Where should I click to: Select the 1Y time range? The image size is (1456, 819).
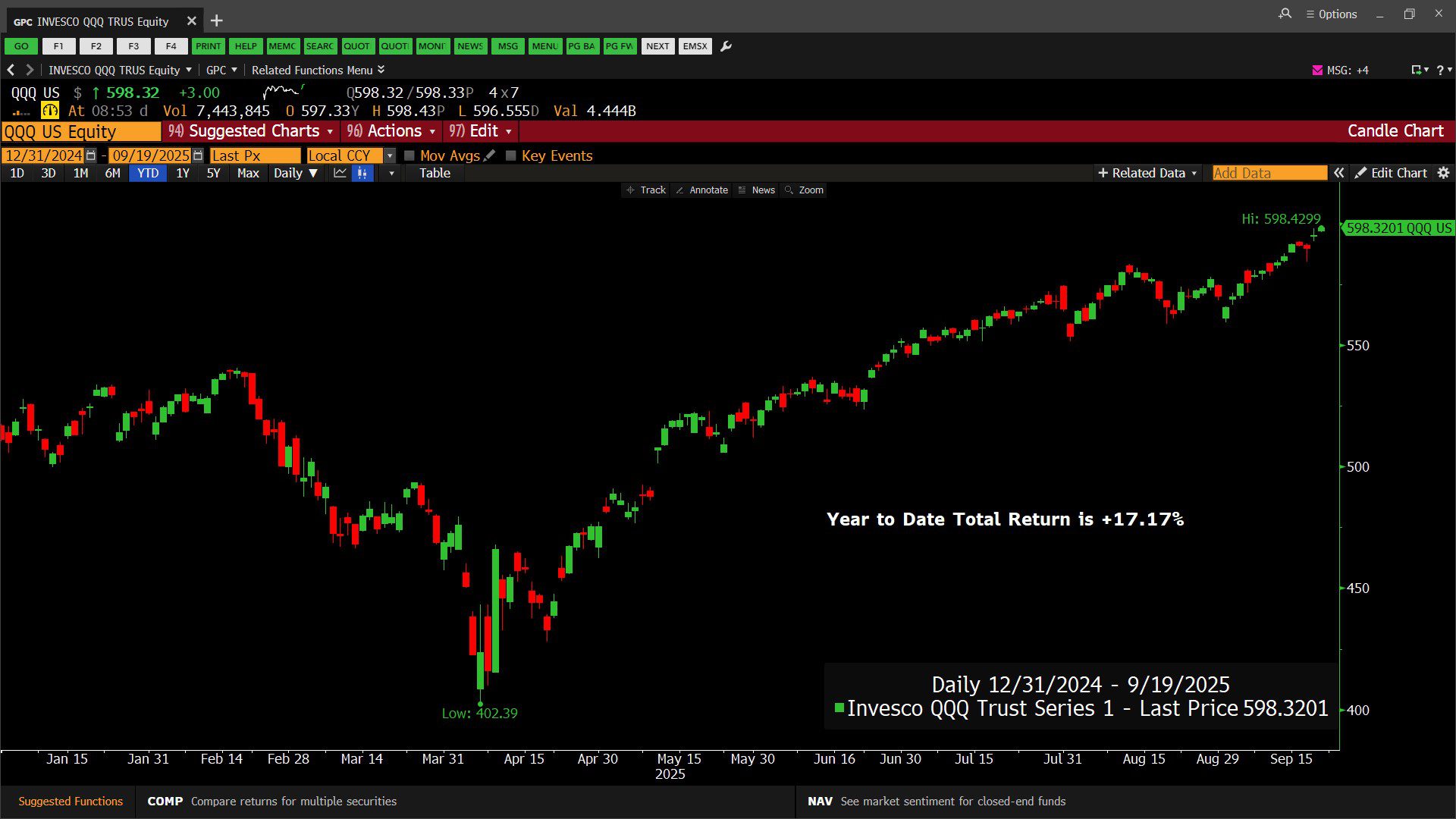pos(183,173)
